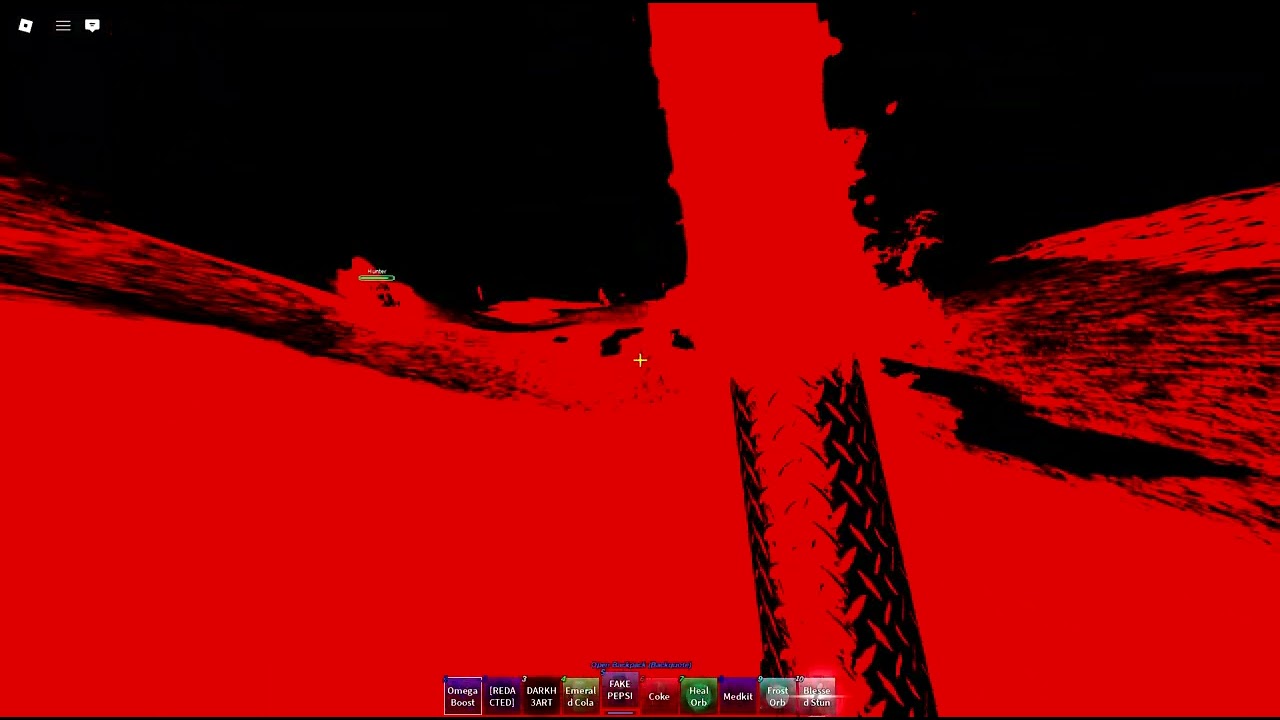Viewport: 1280px width, 720px height.
Task: Click the Hunter player name tag
Action: [x=377, y=271]
